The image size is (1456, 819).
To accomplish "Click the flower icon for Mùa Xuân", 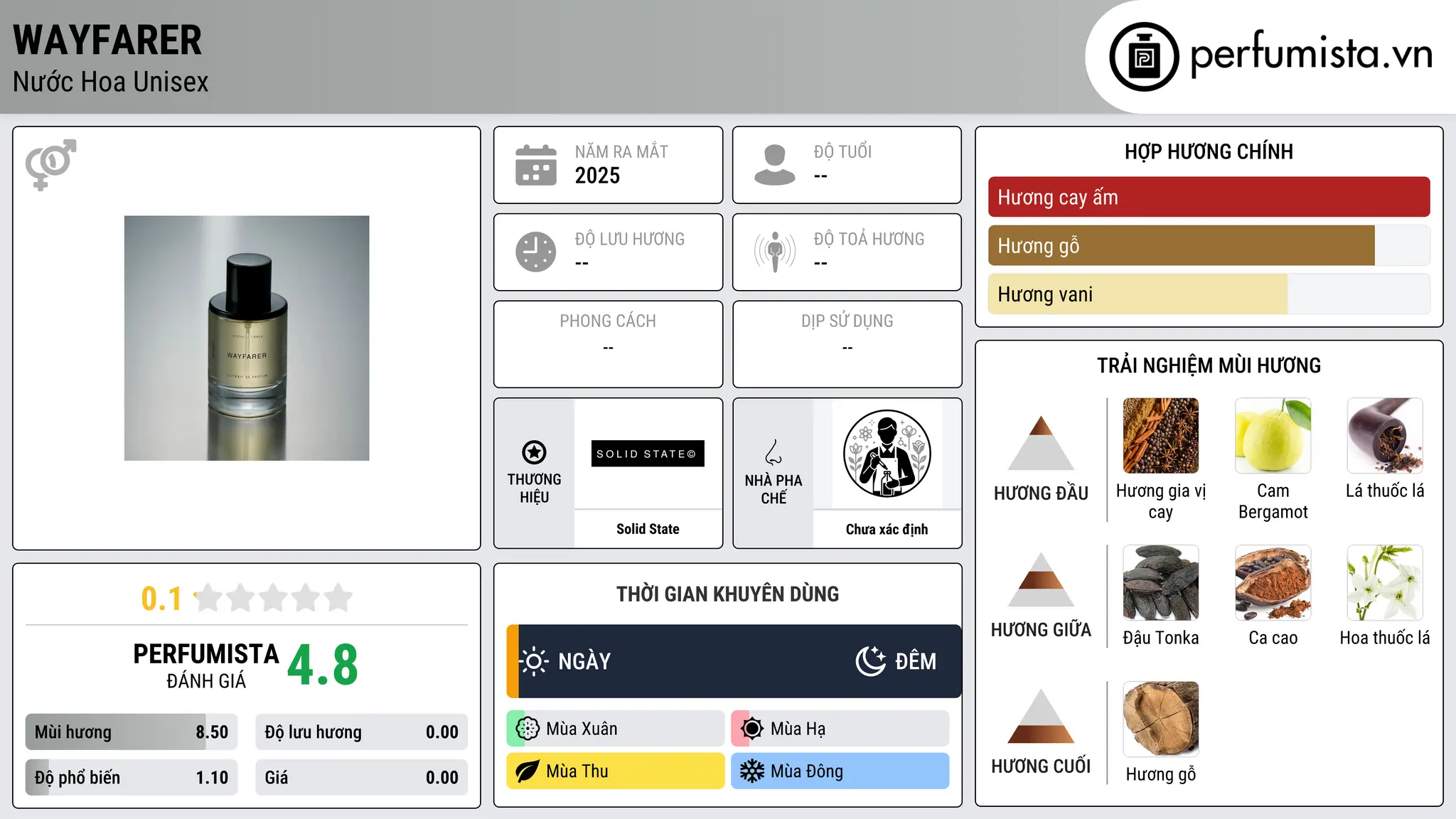I will click(x=528, y=729).
